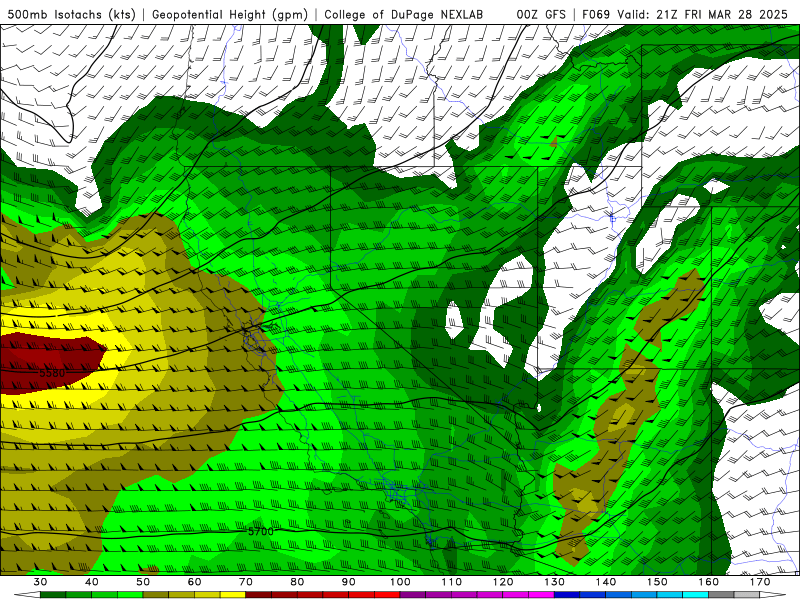
Task: Click the legend value '60'
Action: pyautogui.click(x=194, y=582)
